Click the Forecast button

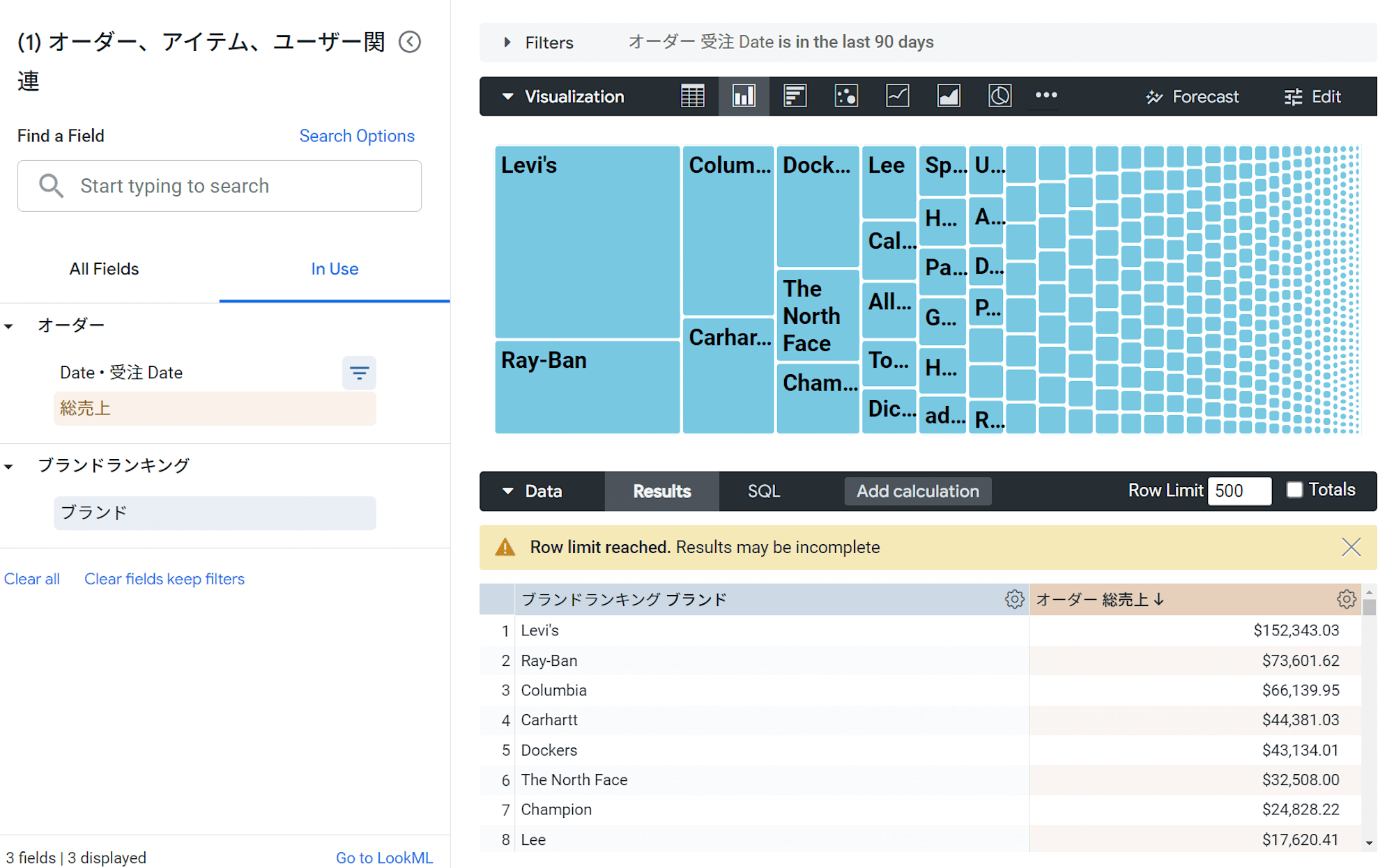1192,97
